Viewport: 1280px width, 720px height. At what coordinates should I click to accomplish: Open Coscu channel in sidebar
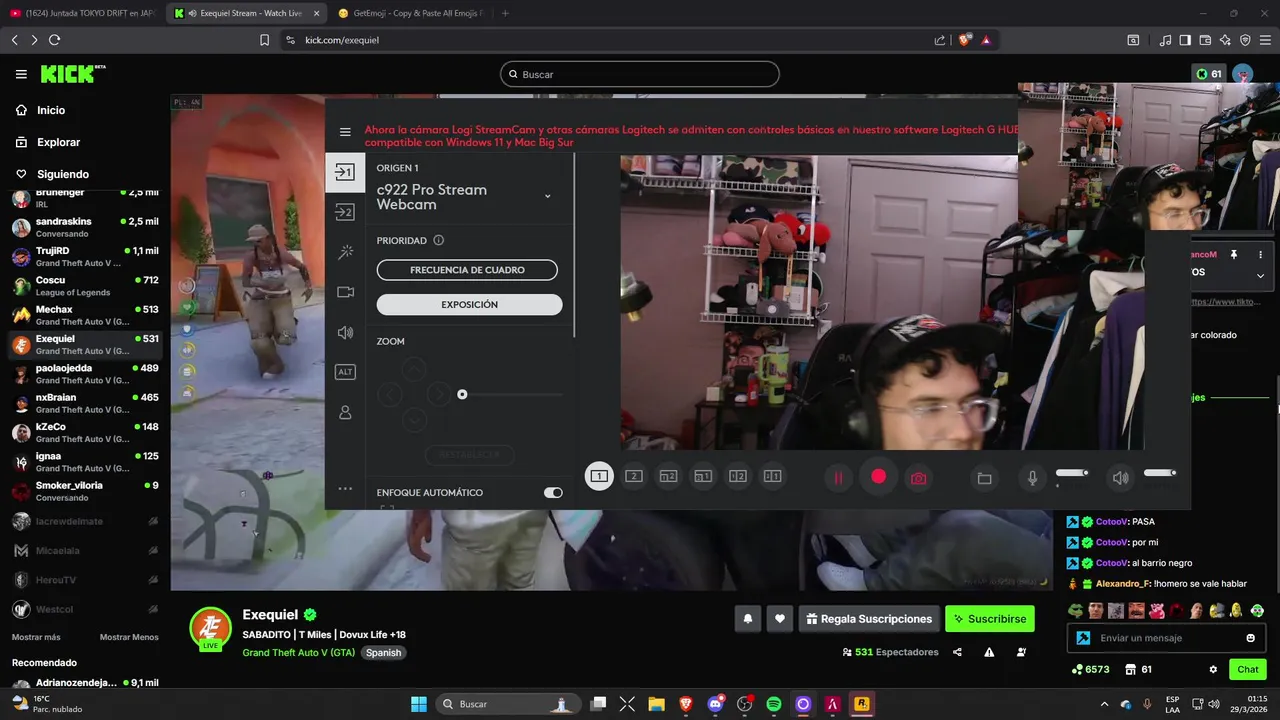pyautogui.click(x=85, y=285)
